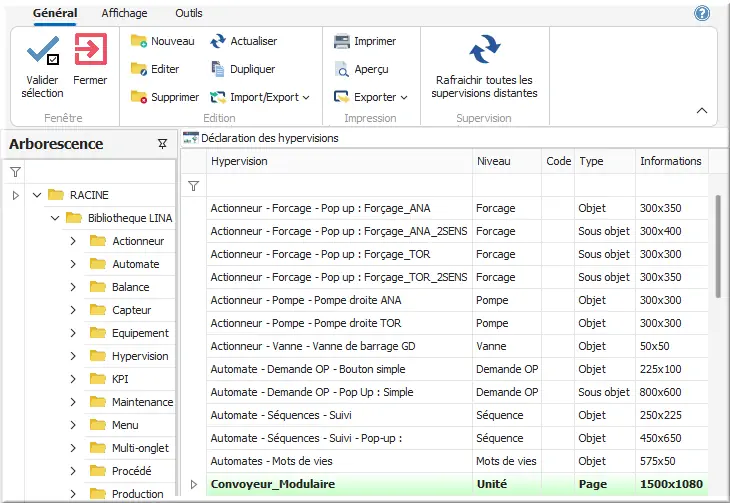The image size is (730, 503).
Task: Click Rafraichir toutes les supervisions distantes icon
Action: pyautogui.click(x=485, y=49)
